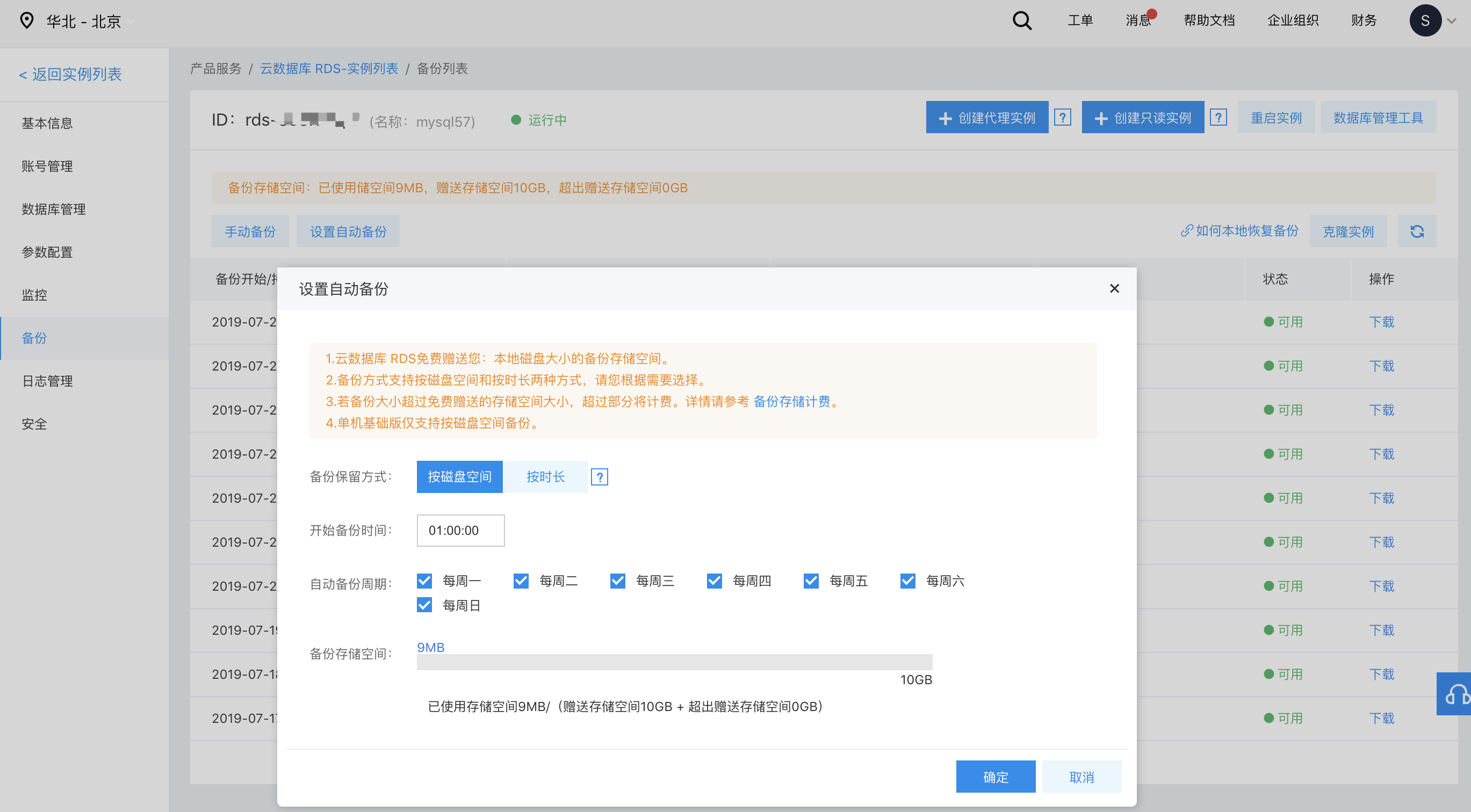Close the 设置自动备份 dialog
This screenshot has height=812, width=1471.
[1114, 289]
